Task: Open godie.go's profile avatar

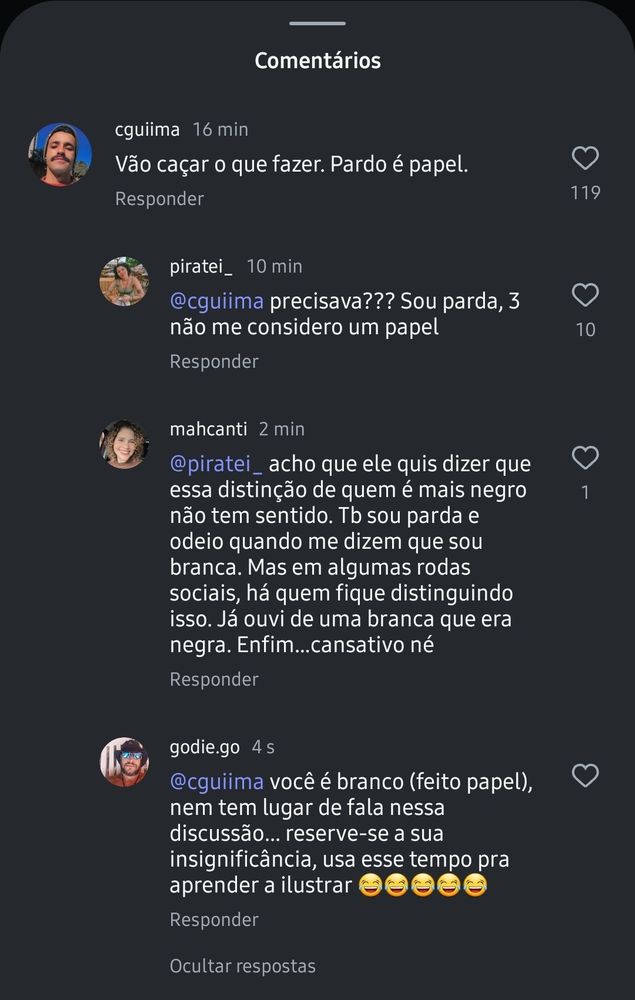Action: coord(124,762)
